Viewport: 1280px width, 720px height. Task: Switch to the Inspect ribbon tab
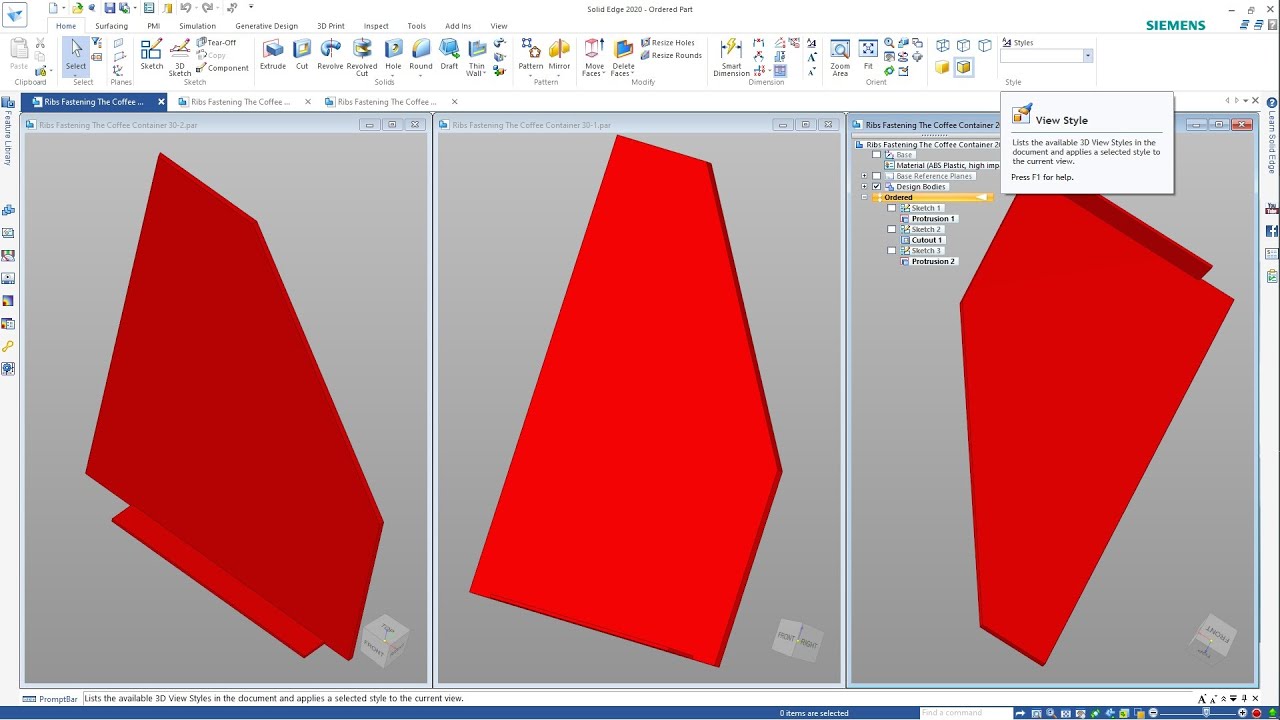coord(376,26)
